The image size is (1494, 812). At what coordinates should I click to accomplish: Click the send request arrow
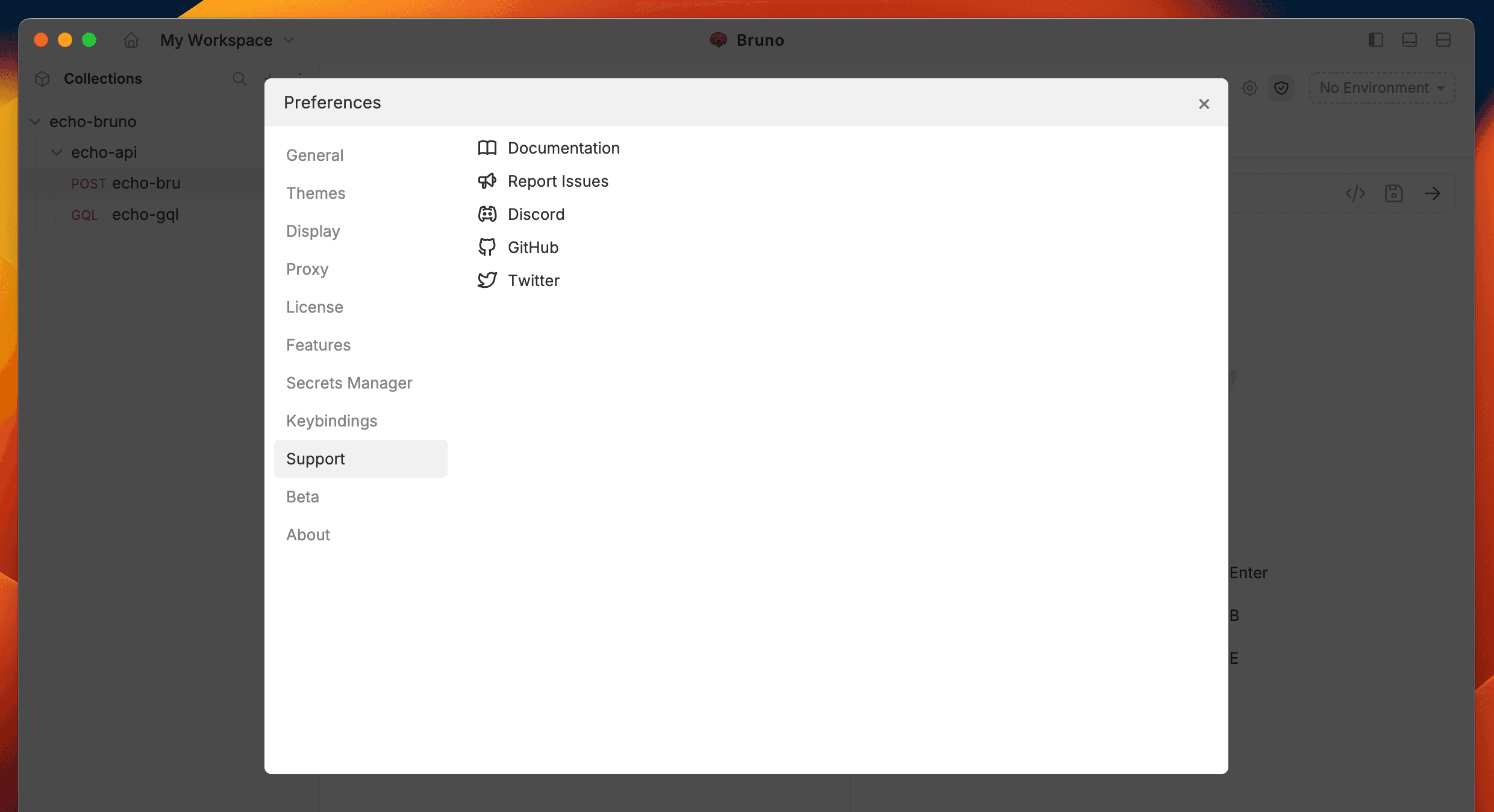[1433, 193]
